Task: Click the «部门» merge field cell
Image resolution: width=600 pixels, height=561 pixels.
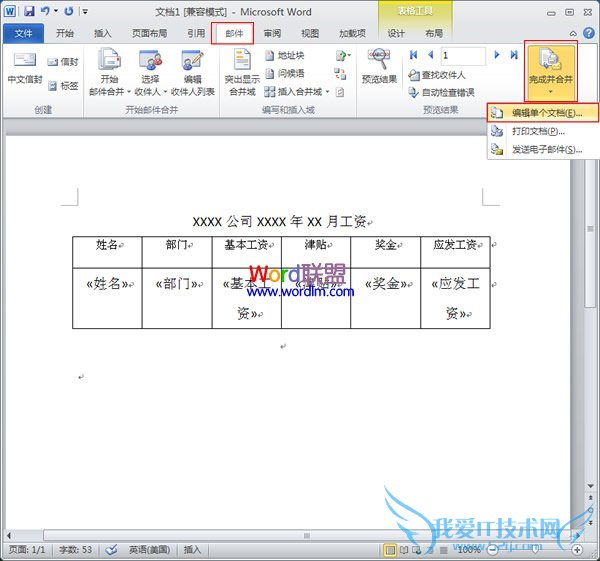Action: [177, 298]
